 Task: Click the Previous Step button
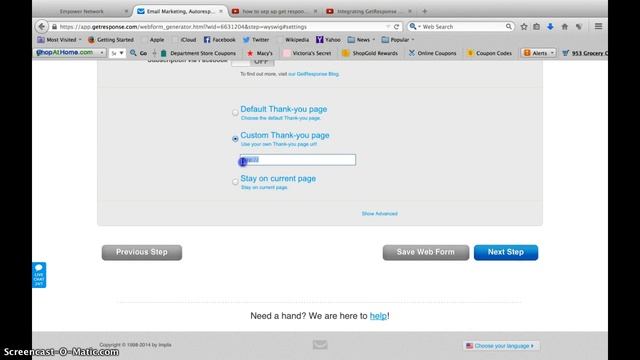click(142, 252)
